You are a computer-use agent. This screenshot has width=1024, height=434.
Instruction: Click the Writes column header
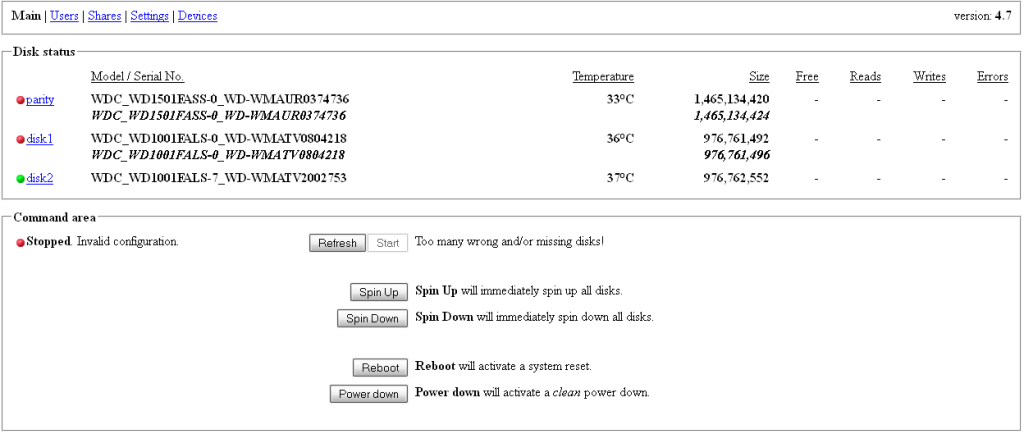[x=929, y=77]
